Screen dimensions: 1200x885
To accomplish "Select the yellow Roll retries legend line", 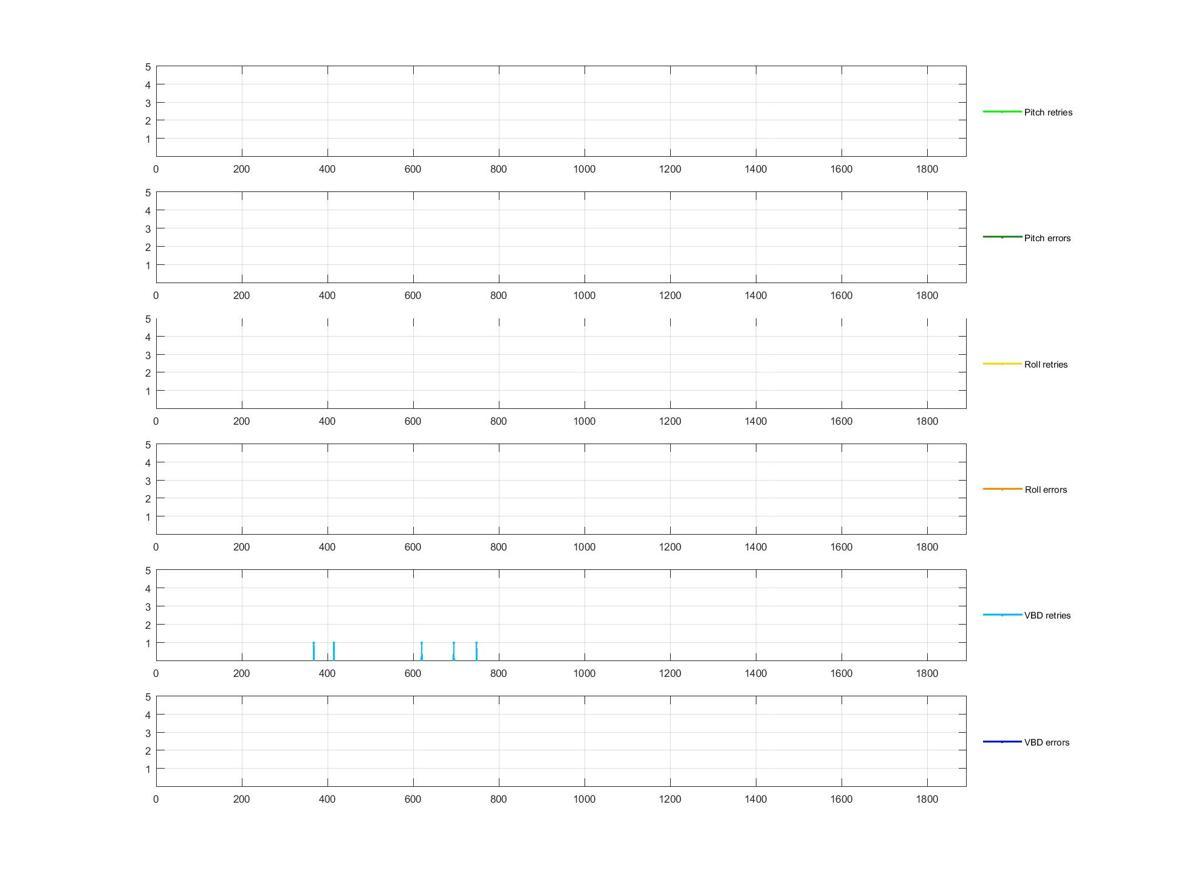I will pos(1002,363).
